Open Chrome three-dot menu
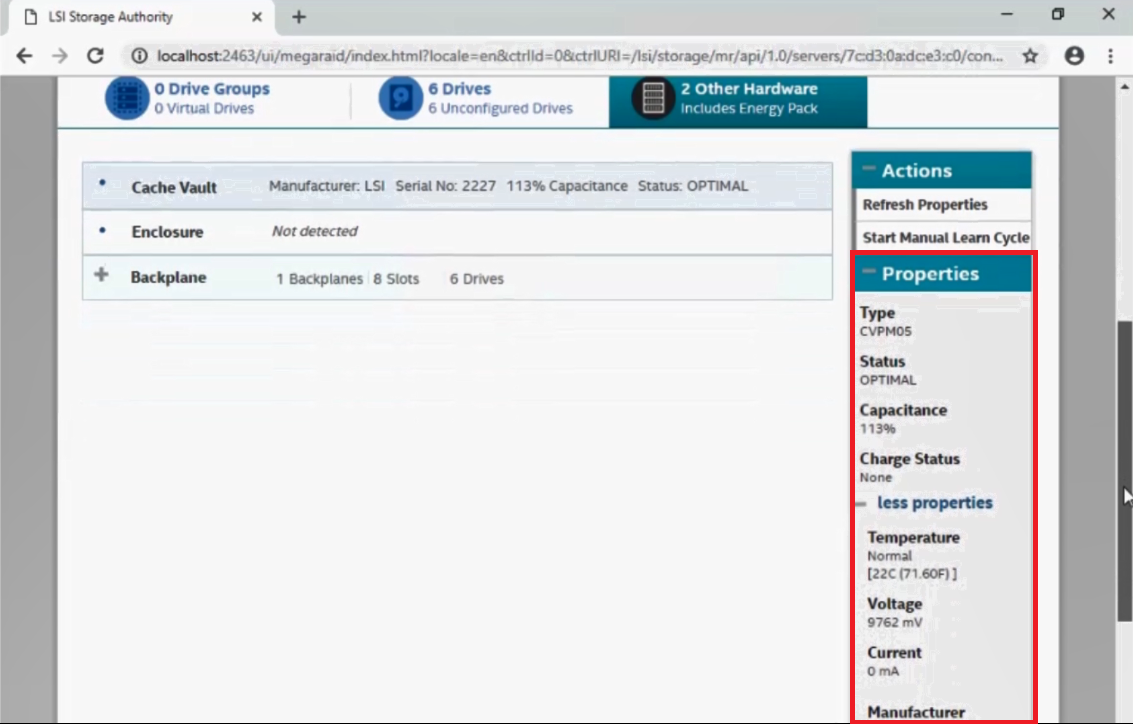This screenshot has width=1133, height=724. pyautogui.click(x=1111, y=57)
